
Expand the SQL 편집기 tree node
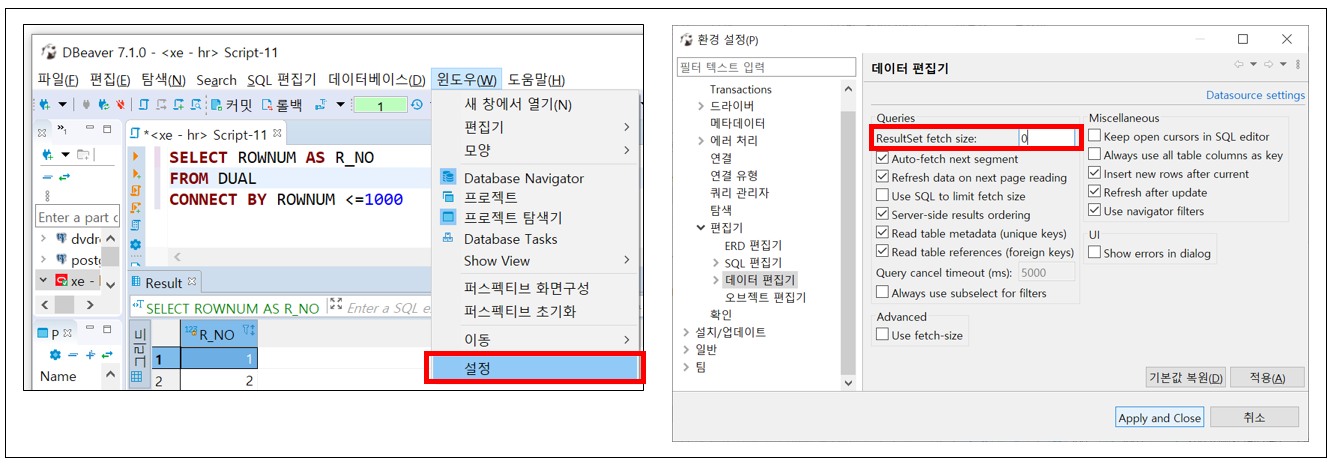pos(715,262)
